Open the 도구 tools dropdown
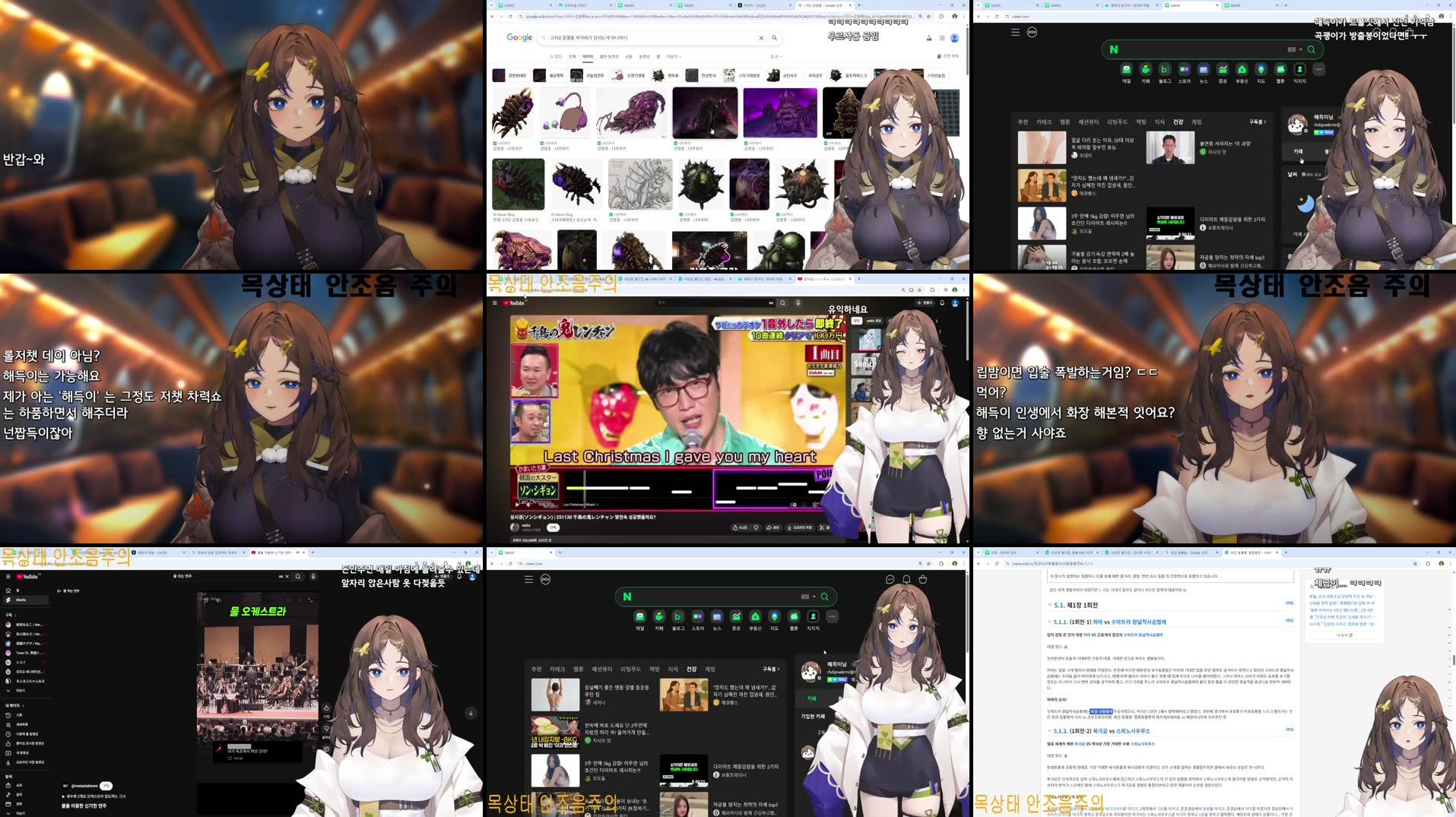The width and height of the screenshot is (1456, 817). [776, 57]
